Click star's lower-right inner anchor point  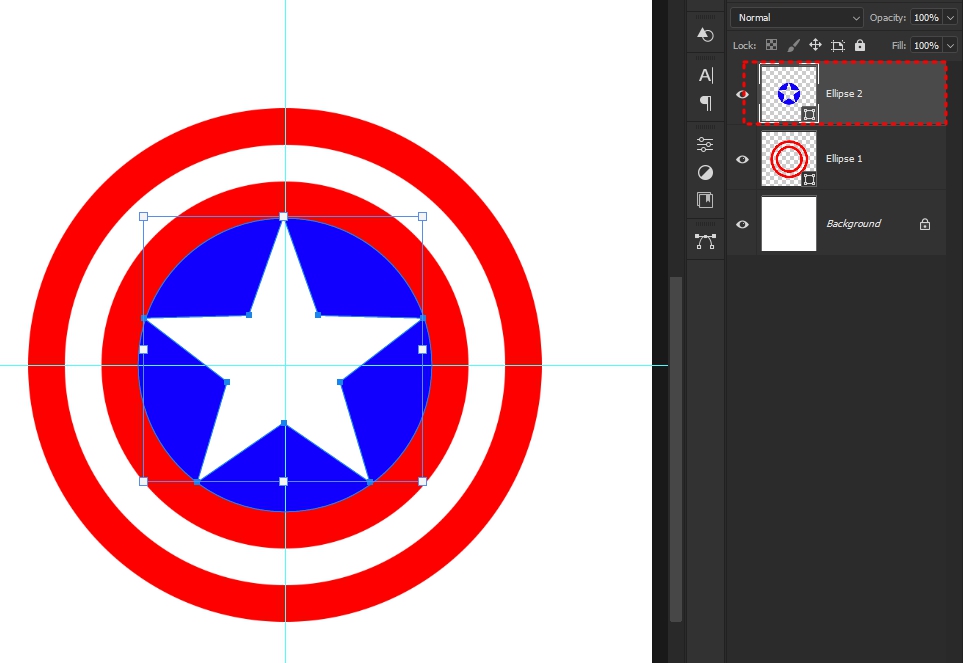340,382
